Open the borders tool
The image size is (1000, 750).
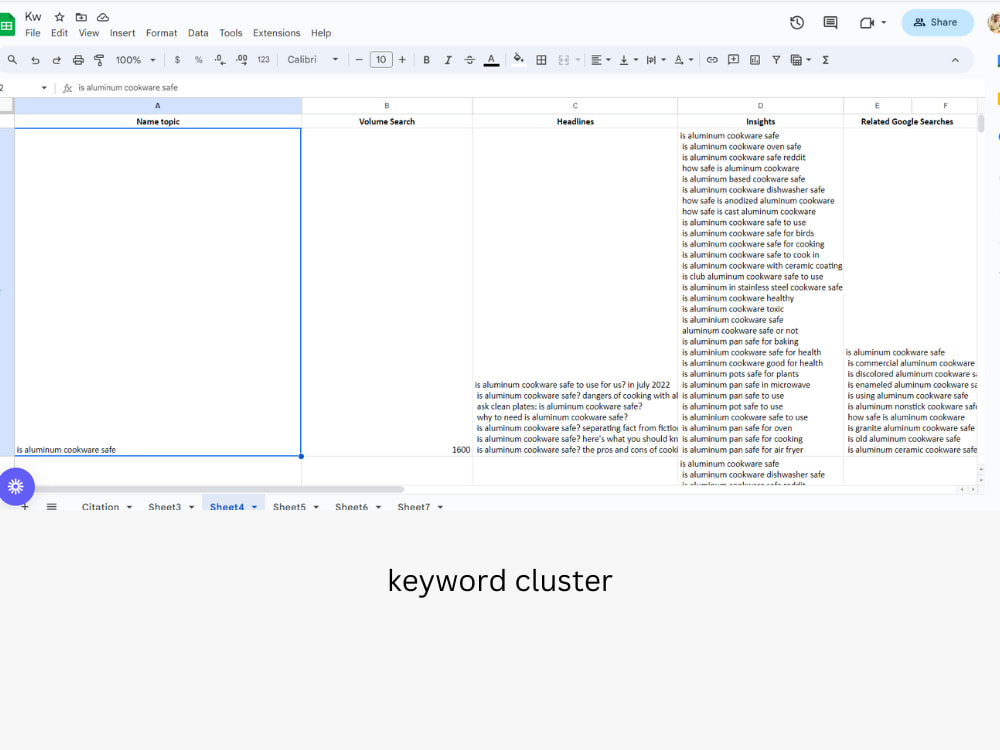(x=541, y=60)
